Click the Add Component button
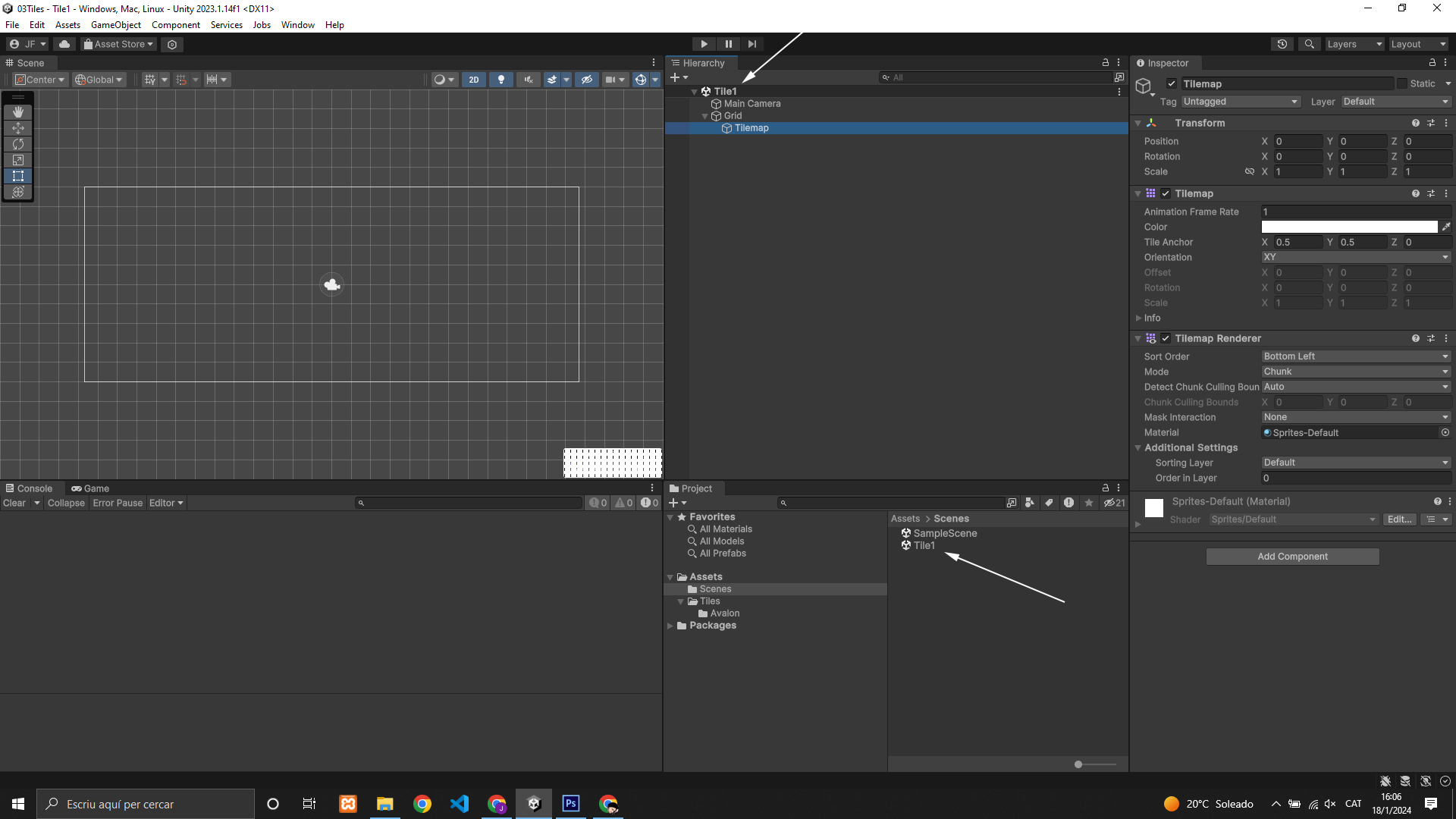 (1292, 557)
